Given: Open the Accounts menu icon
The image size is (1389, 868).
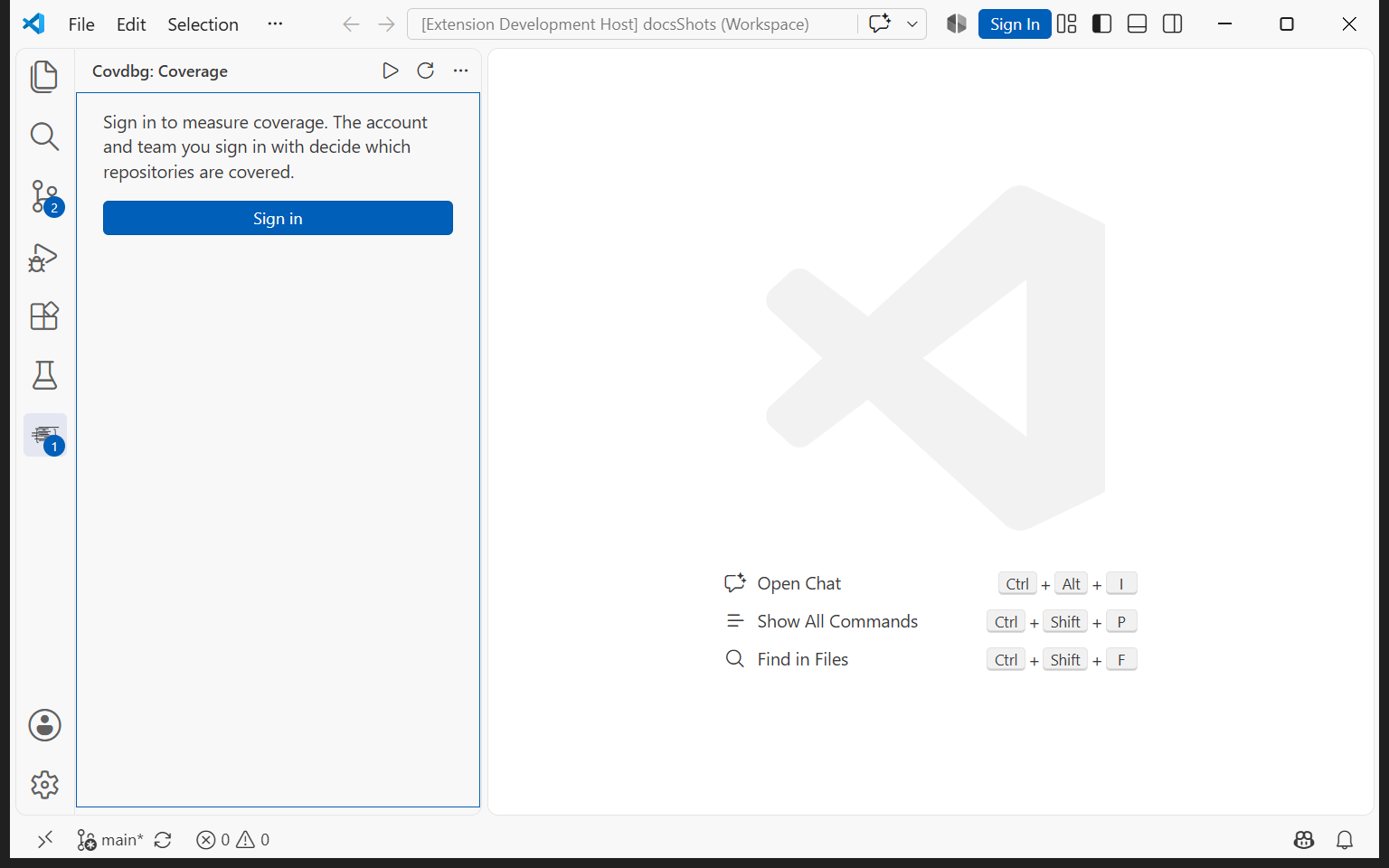Looking at the screenshot, I should [x=44, y=725].
